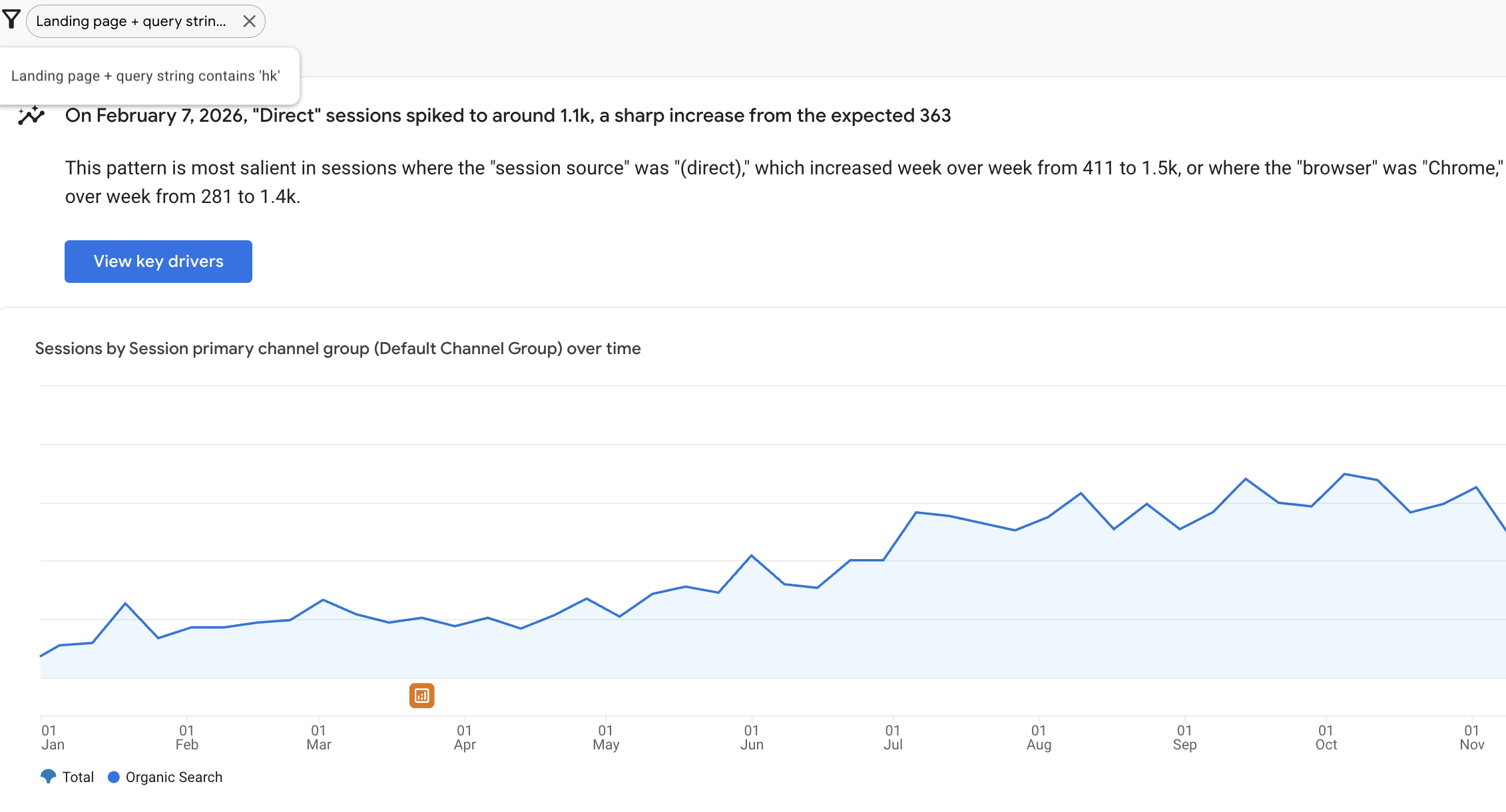
Task: Click the trend line near the 01 Mar label
Action: pyautogui.click(x=320, y=600)
